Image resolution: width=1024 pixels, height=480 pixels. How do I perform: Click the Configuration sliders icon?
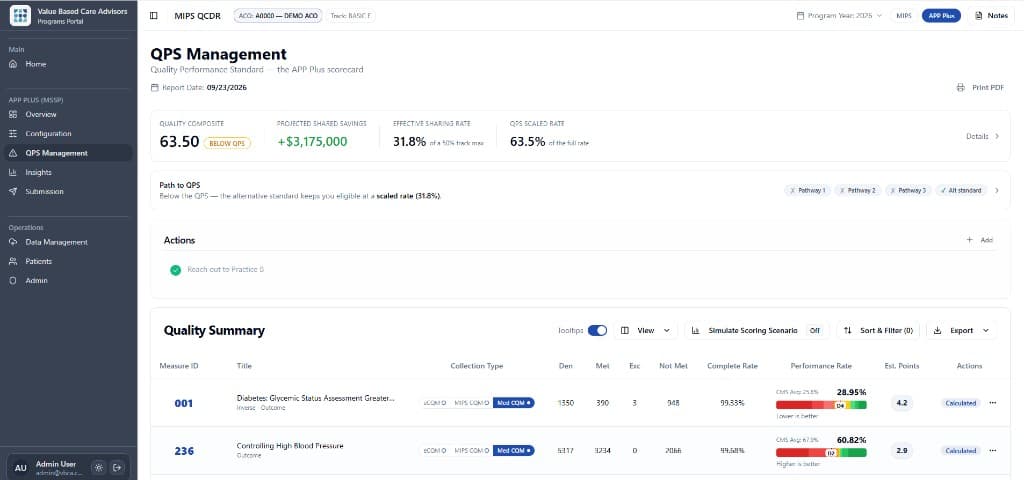pos(13,133)
